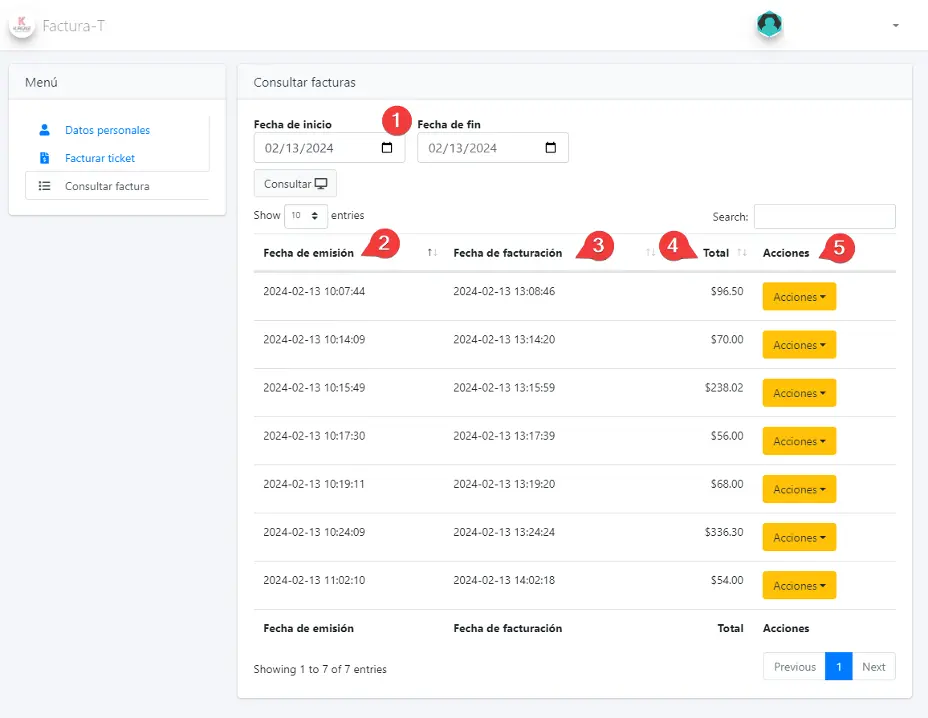Open calendar picker for Fecha de fin
The height and width of the screenshot is (718, 928).
click(x=551, y=148)
